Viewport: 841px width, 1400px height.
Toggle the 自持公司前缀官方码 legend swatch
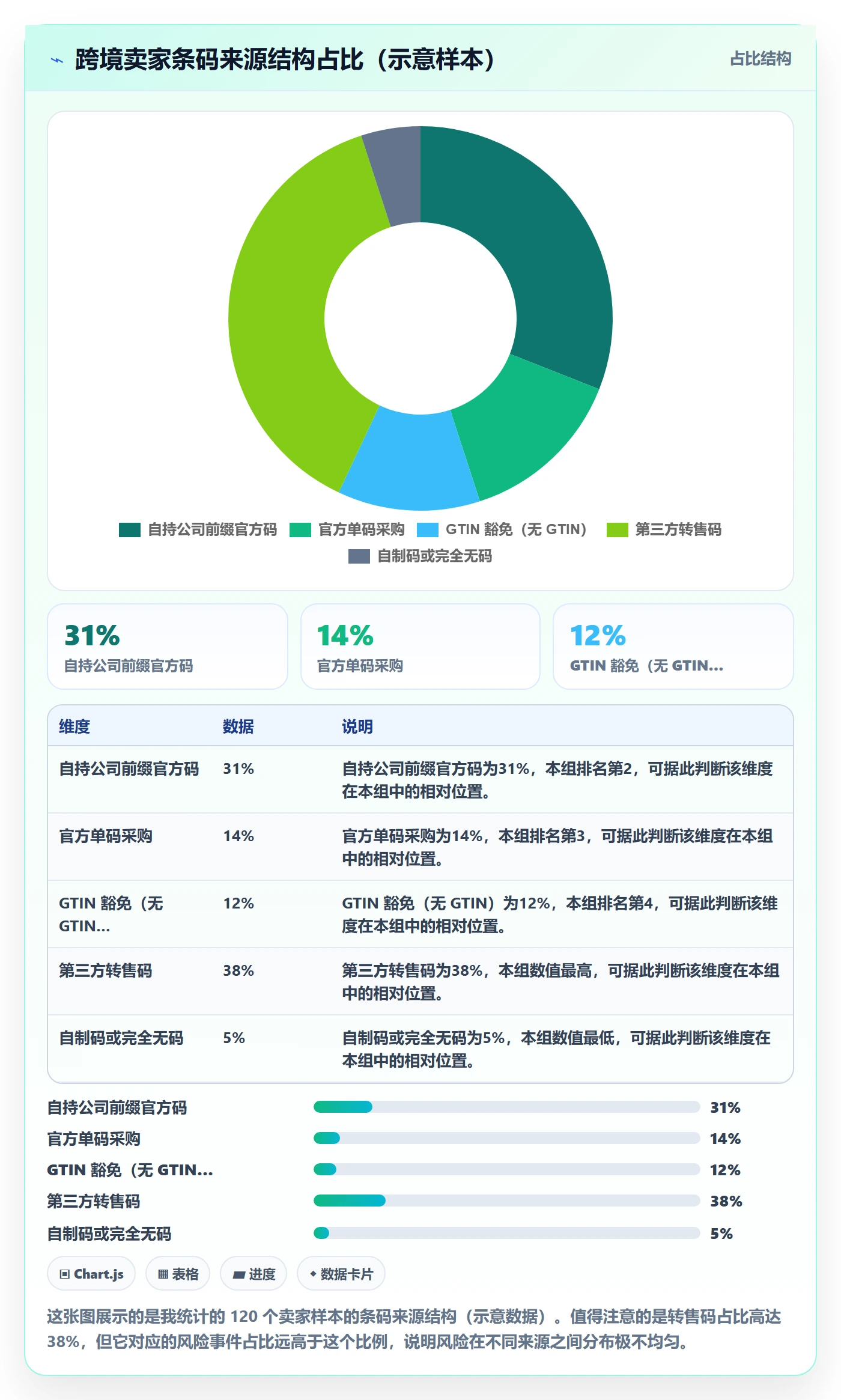click(x=130, y=529)
